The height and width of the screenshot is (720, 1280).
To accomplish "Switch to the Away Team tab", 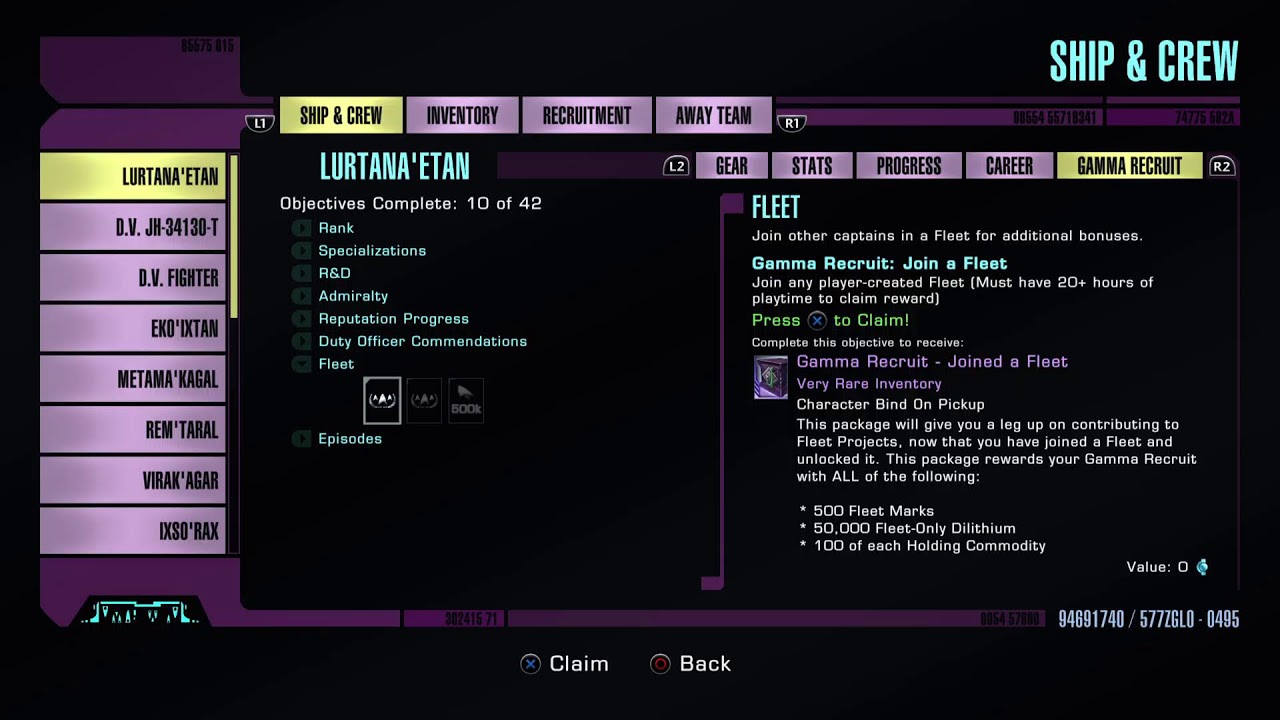I will [713, 115].
